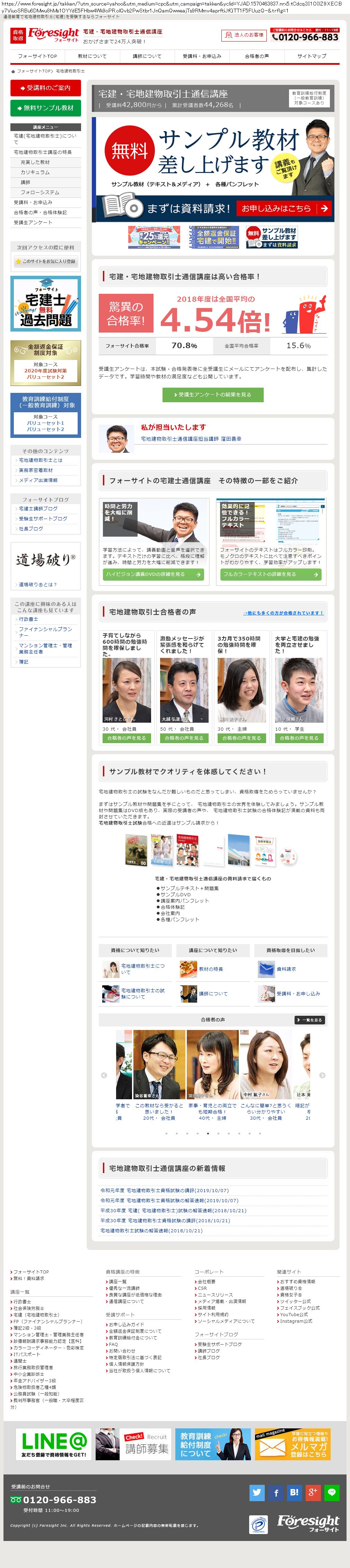Click the privacy mark badge in the footer
Screen dimensions: 350x1568
pyautogui.click(x=258, y=1524)
